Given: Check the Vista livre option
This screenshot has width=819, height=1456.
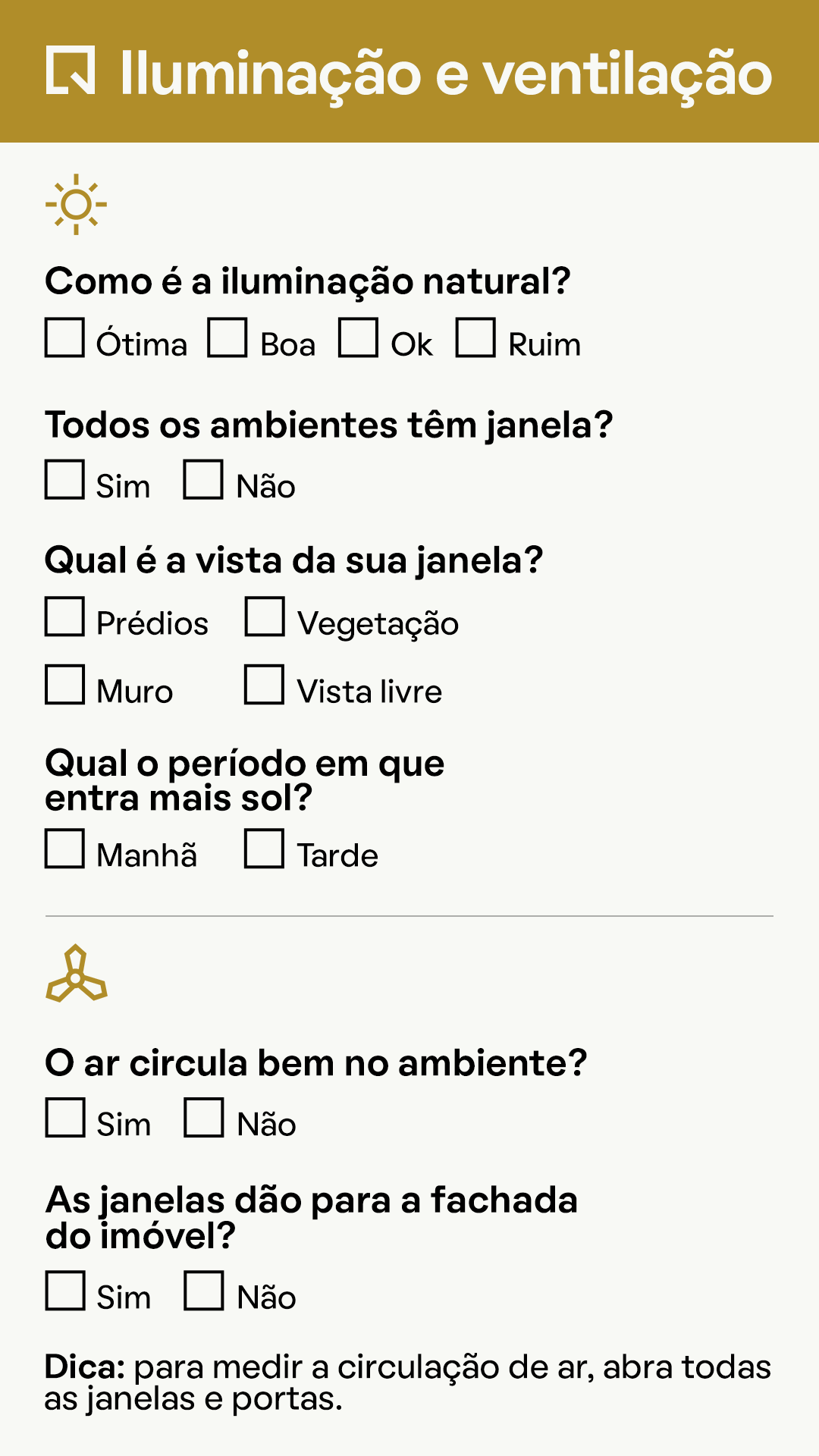Looking at the screenshot, I should pyautogui.click(x=264, y=684).
